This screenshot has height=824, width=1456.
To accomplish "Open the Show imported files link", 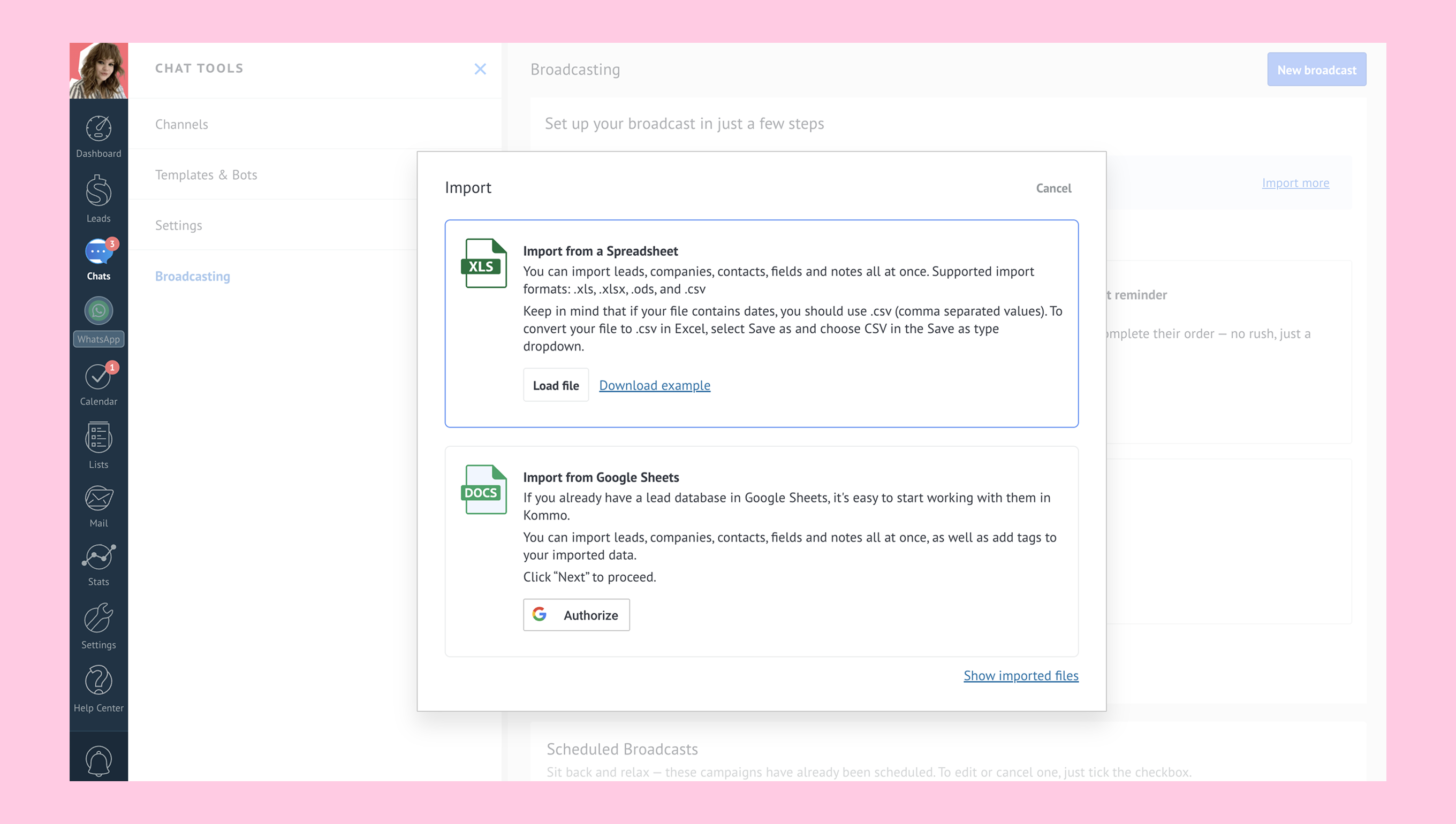I will click(x=1021, y=675).
